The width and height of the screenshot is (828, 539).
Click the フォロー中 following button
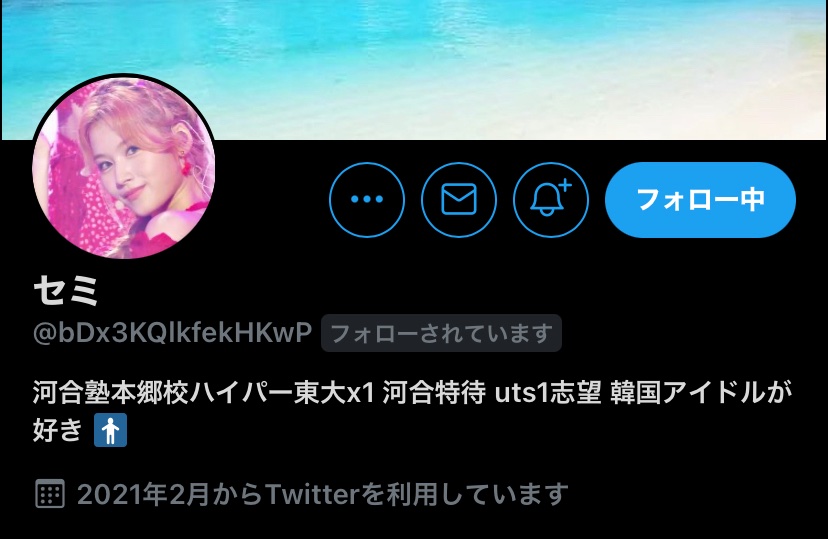[x=700, y=200]
